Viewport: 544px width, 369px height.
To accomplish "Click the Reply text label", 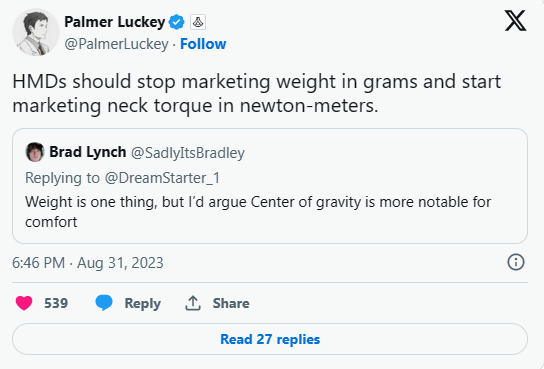I will 143,303.
